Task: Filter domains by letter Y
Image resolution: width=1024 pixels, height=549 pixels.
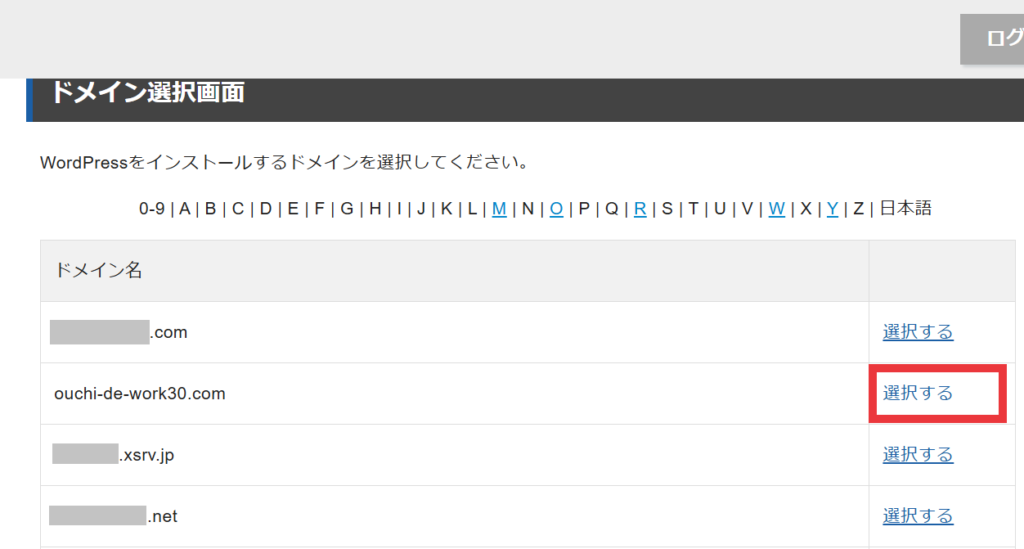Action: pos(832,209)
